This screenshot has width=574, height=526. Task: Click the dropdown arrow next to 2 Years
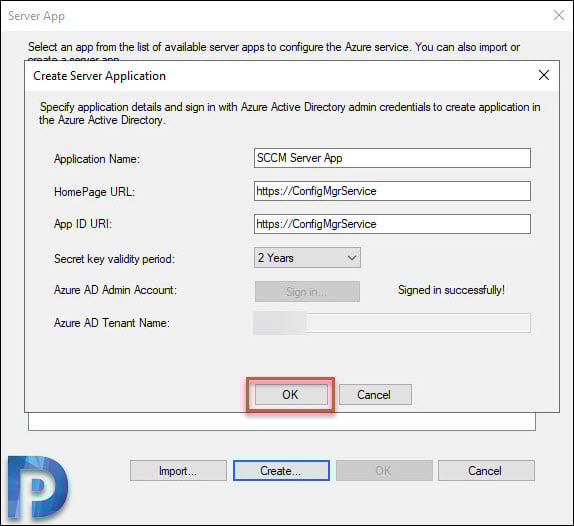click(x=351, y=258)
